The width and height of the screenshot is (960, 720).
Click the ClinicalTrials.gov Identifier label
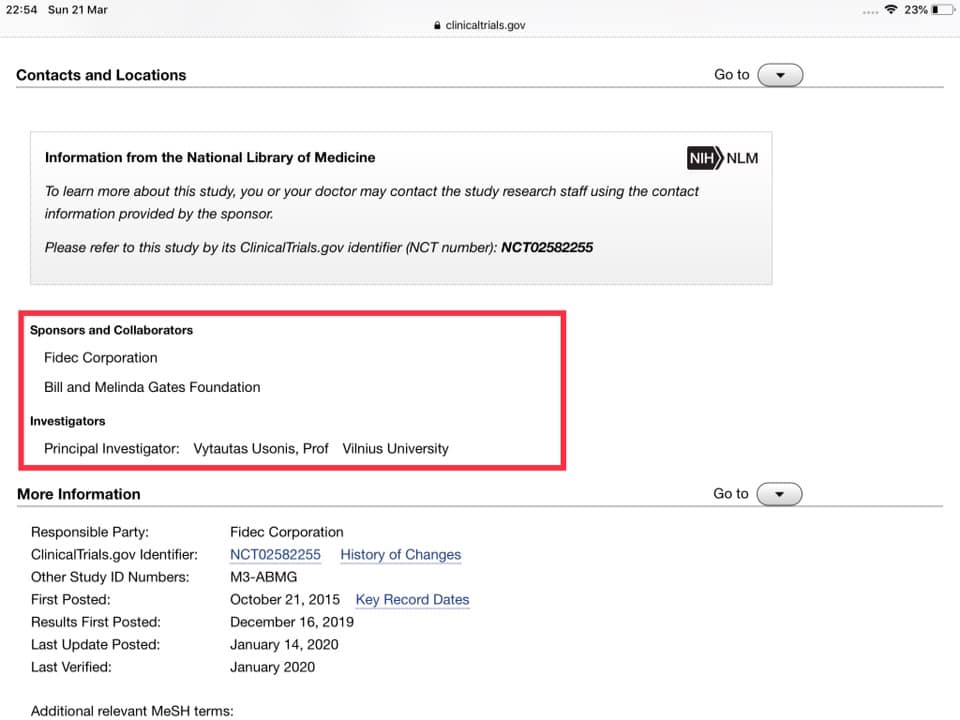click(114, 555)
